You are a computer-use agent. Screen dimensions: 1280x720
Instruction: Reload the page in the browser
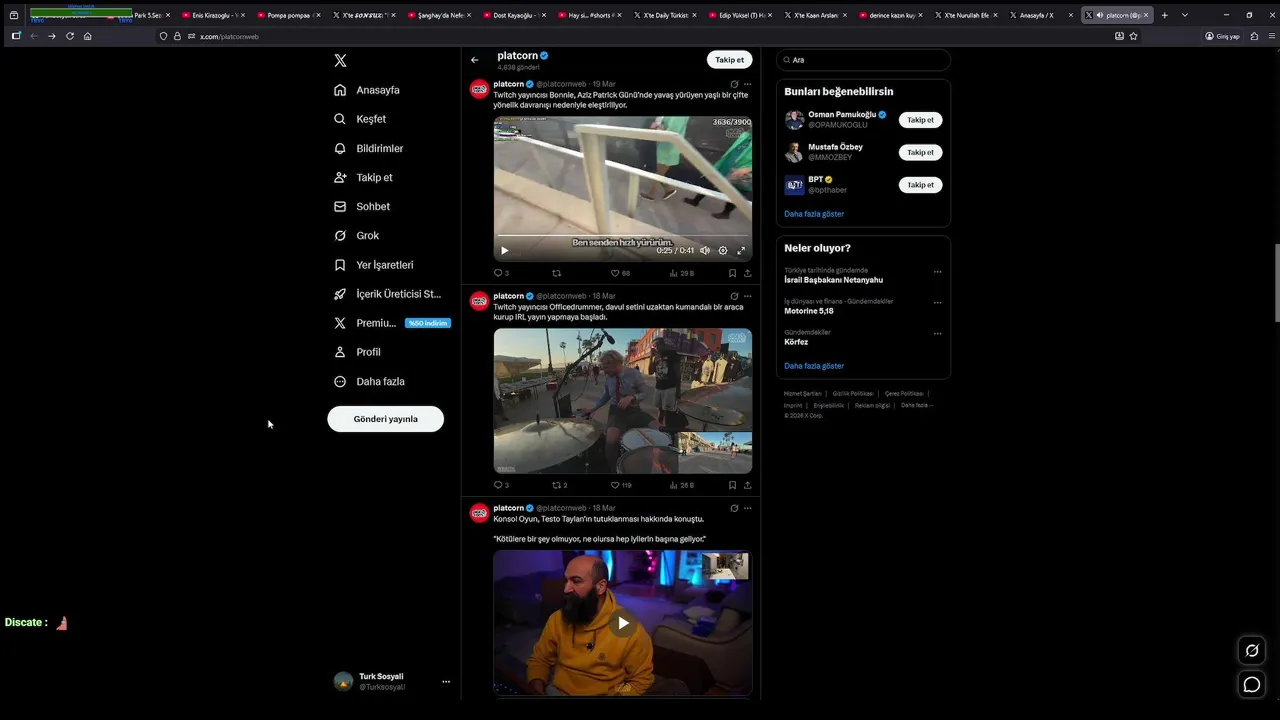click(x=70, y=36)
